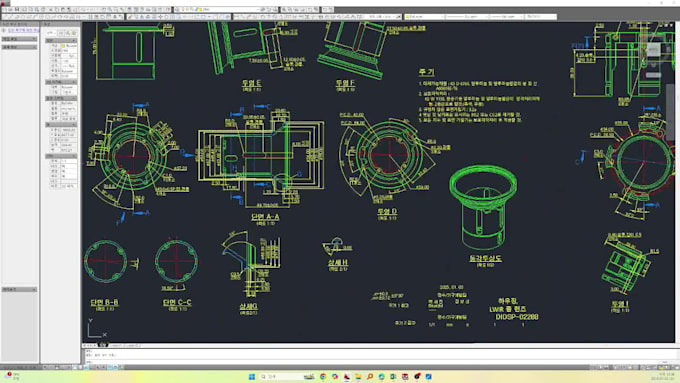Click the Quick Select icon in properties panel
The height and width of the screenshot is (383, 680).
coord(74,33)
